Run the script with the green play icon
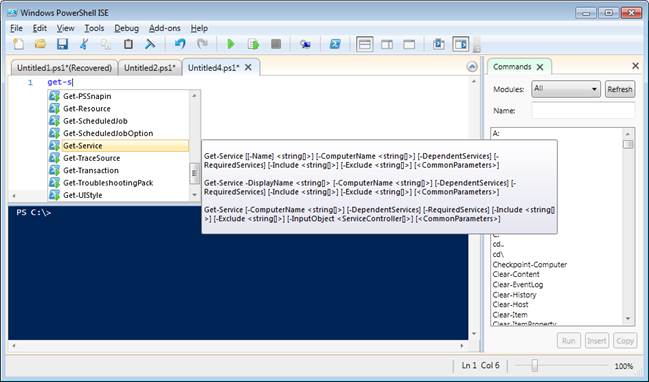The height and width of the screenshot is (382, 649). click(231, 44)
